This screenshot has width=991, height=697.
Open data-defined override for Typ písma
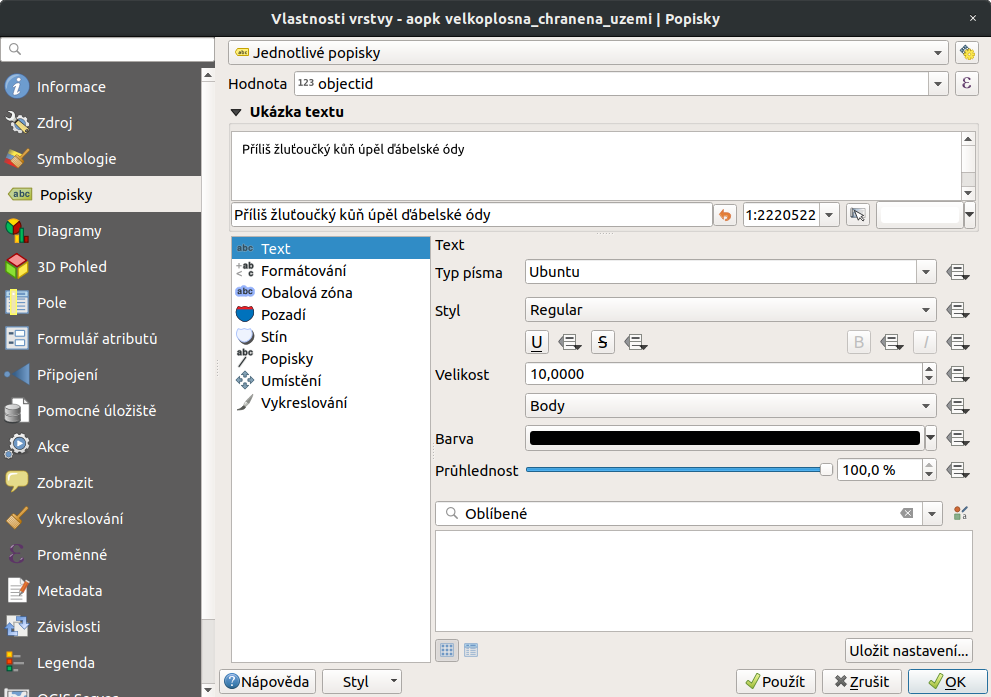958,272
